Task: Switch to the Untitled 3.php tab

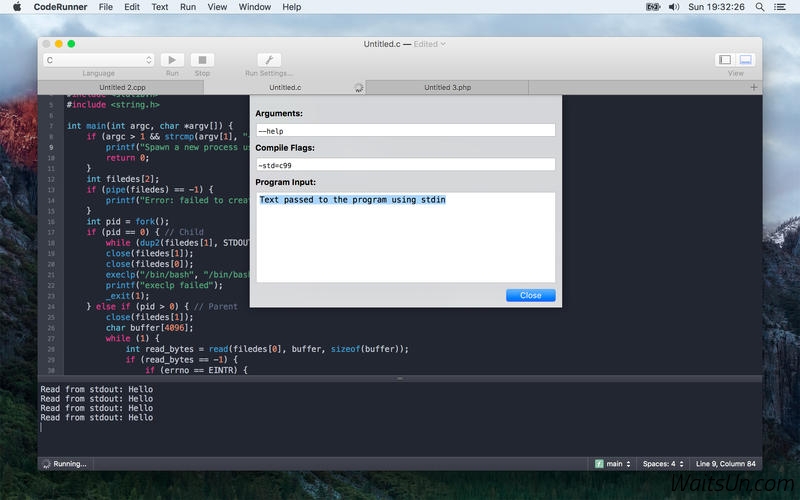Action: pyautogui.click(x=447, y=88)
